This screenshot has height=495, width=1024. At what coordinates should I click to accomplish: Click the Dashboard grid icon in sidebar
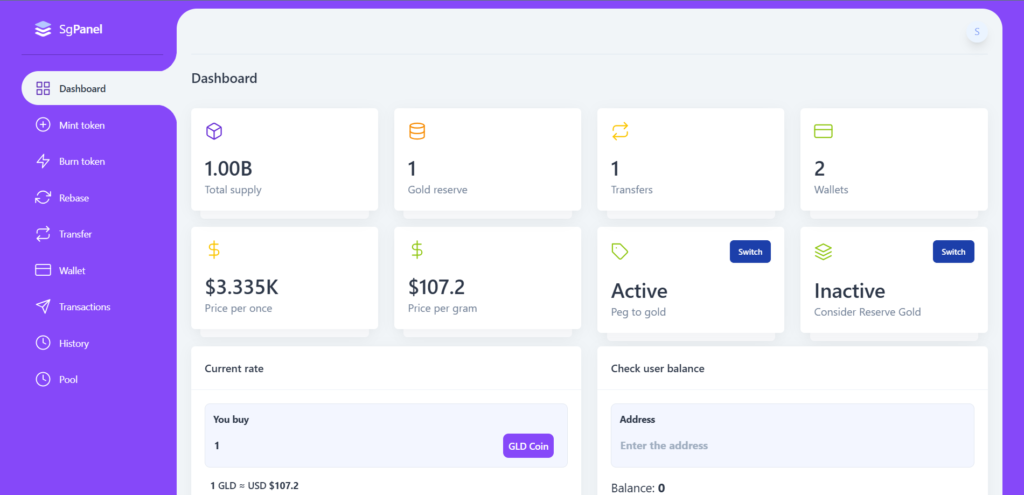point(43,89)
